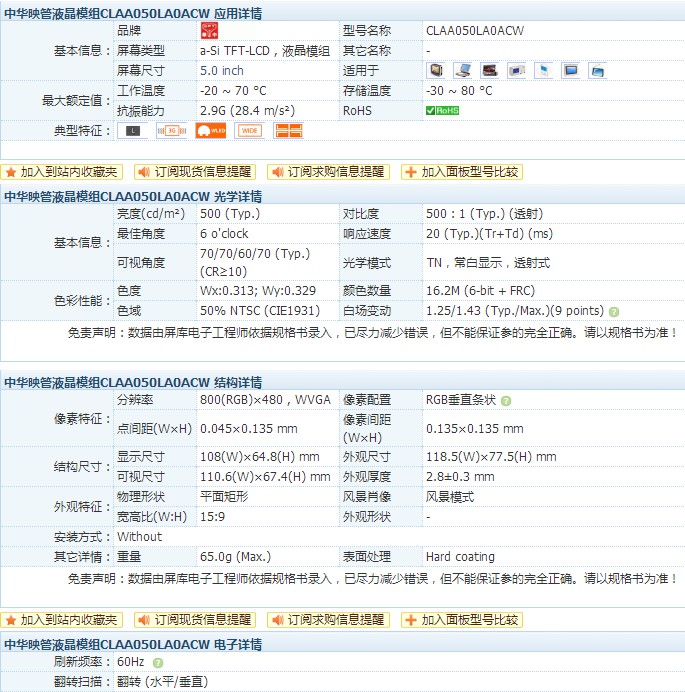
Task: Click the 应用详情 section heading
Action: [133, 13]
